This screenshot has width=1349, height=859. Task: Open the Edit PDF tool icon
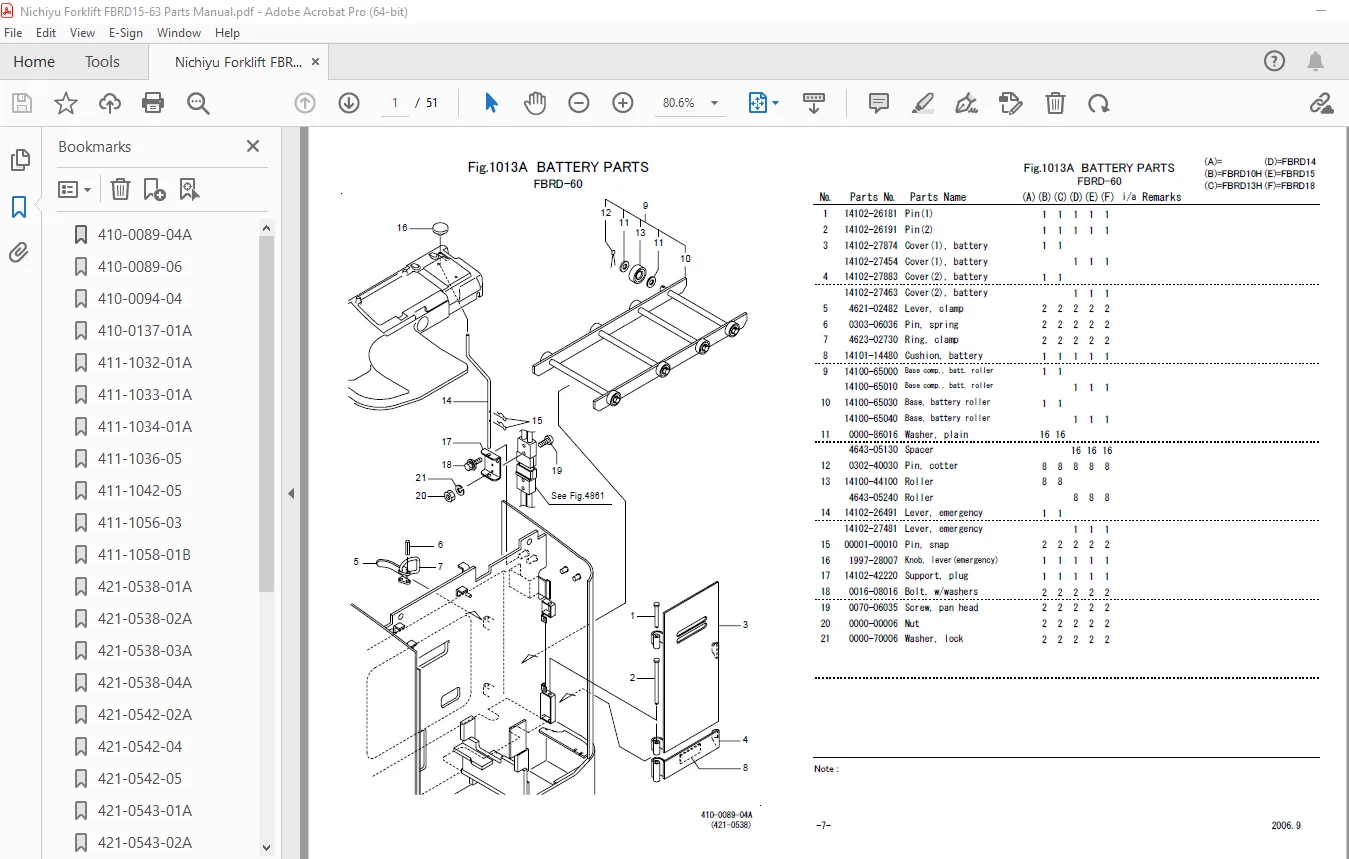coord(1010,103)
